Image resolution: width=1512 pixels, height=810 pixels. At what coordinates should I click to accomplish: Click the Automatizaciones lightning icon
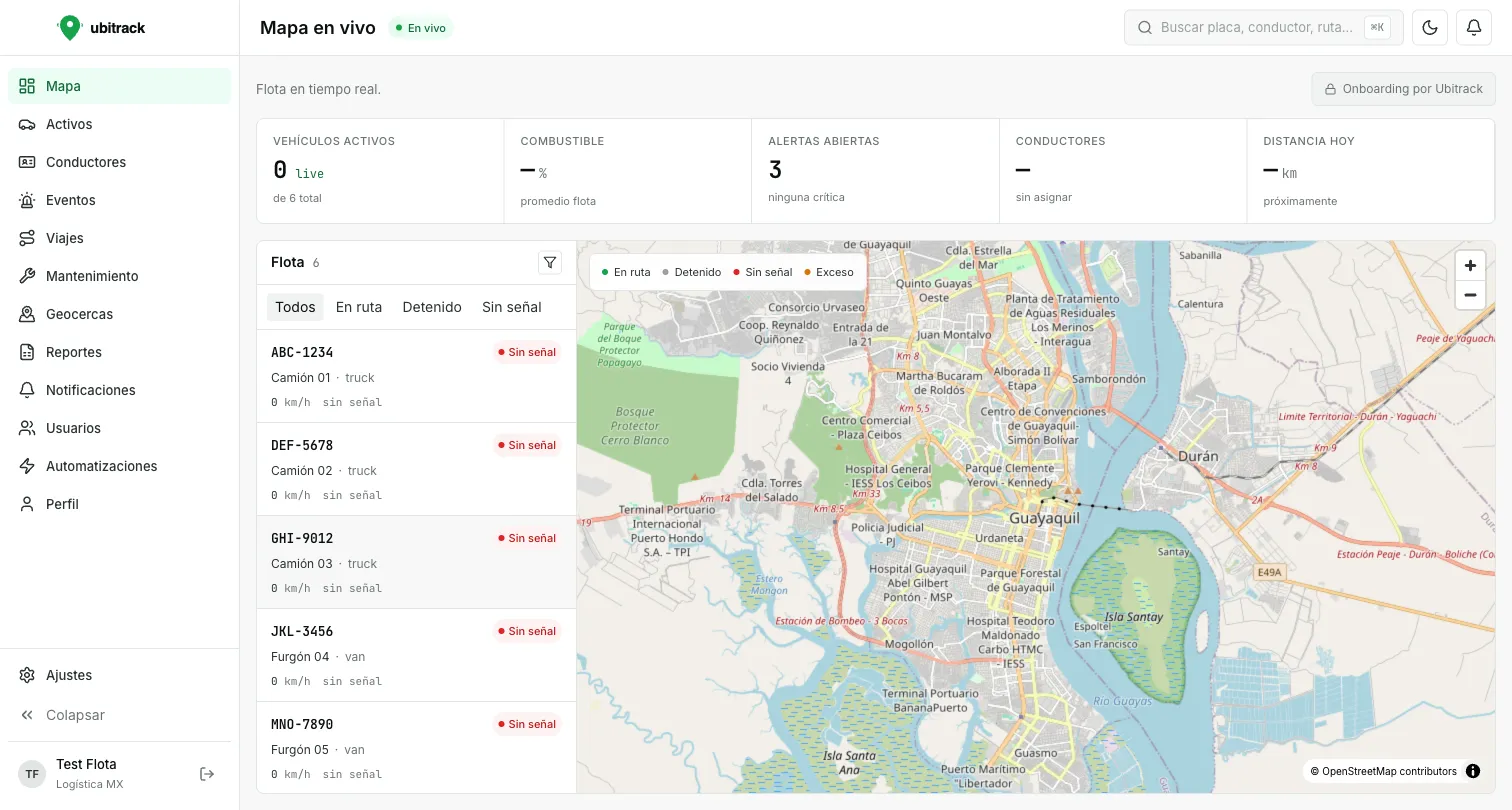pyautogui.click(x=27, y=466)
